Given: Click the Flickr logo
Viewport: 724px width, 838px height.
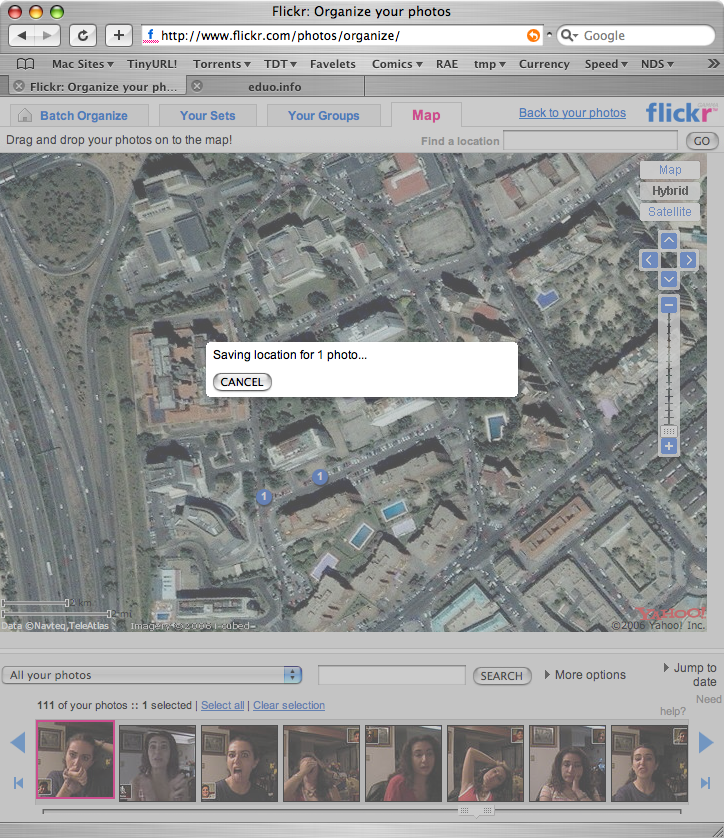Looking at the screenshot, I should click(x=681, y=112).
